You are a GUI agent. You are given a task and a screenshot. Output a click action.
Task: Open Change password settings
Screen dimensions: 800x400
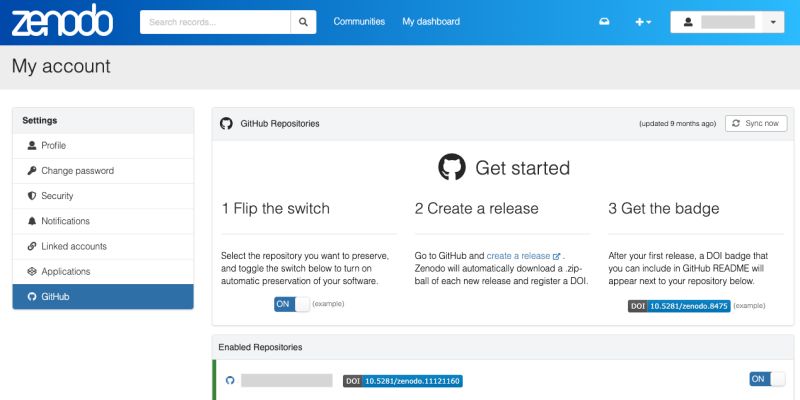(x=103, y=170)
